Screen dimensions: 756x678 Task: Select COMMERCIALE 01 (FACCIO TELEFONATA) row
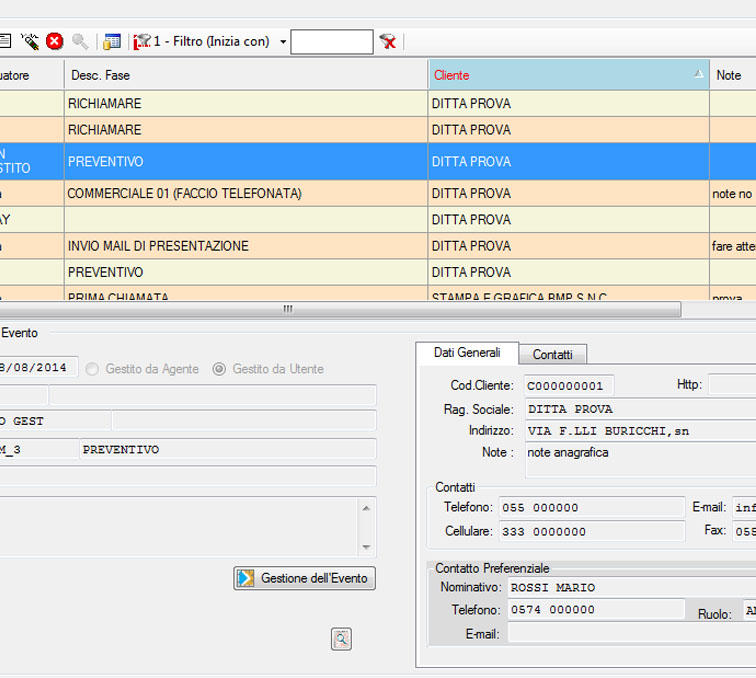click(x=246, y=194)
